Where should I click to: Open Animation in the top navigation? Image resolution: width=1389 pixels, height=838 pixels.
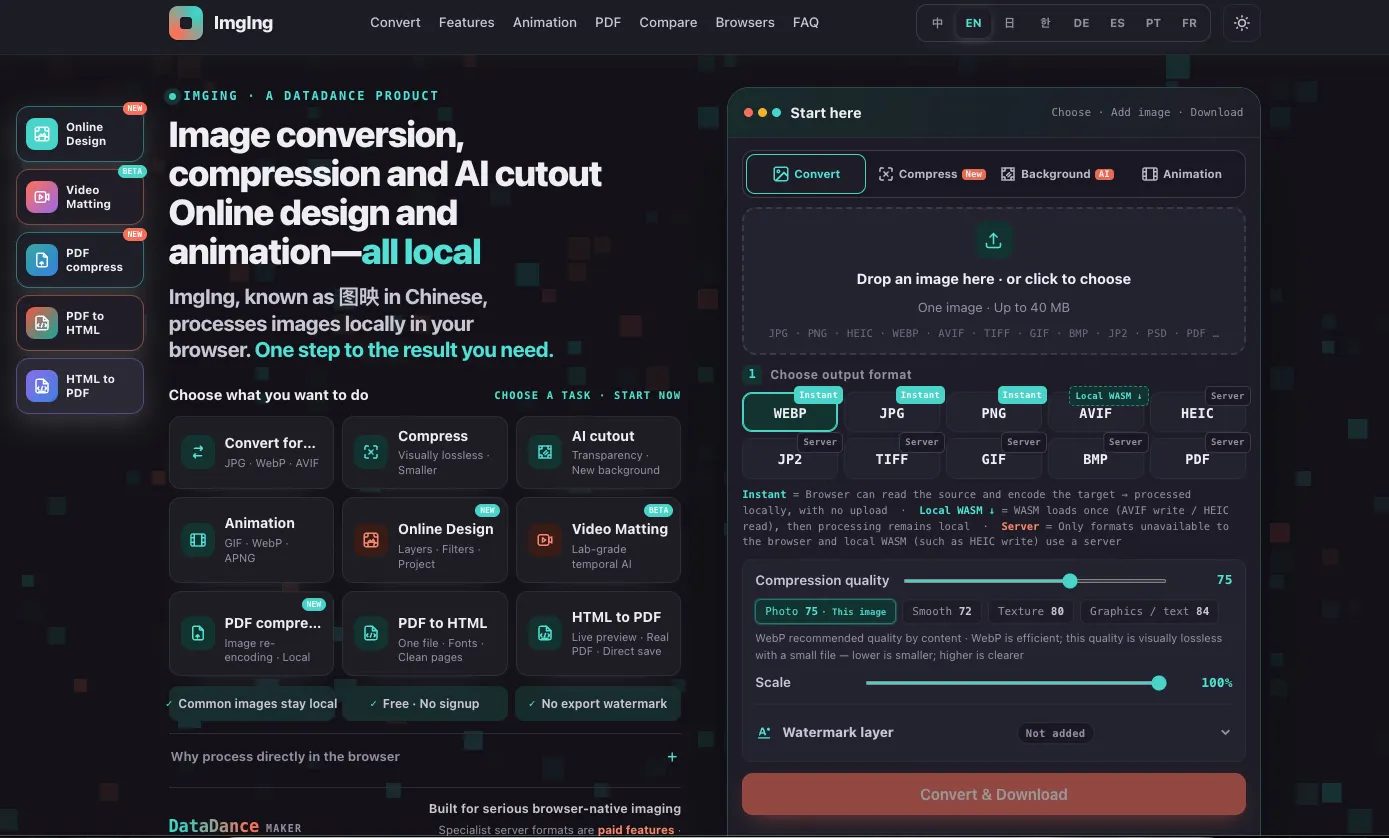[545, 22]
